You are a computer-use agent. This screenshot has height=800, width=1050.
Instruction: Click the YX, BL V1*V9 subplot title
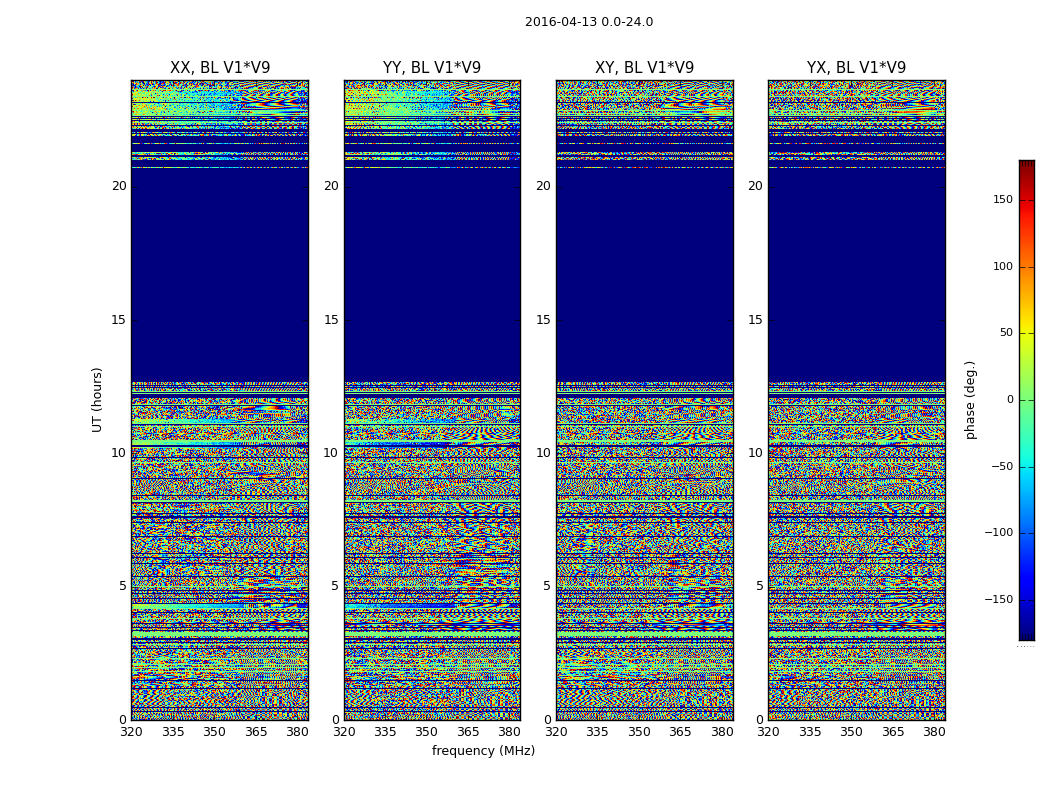point(856,68)
